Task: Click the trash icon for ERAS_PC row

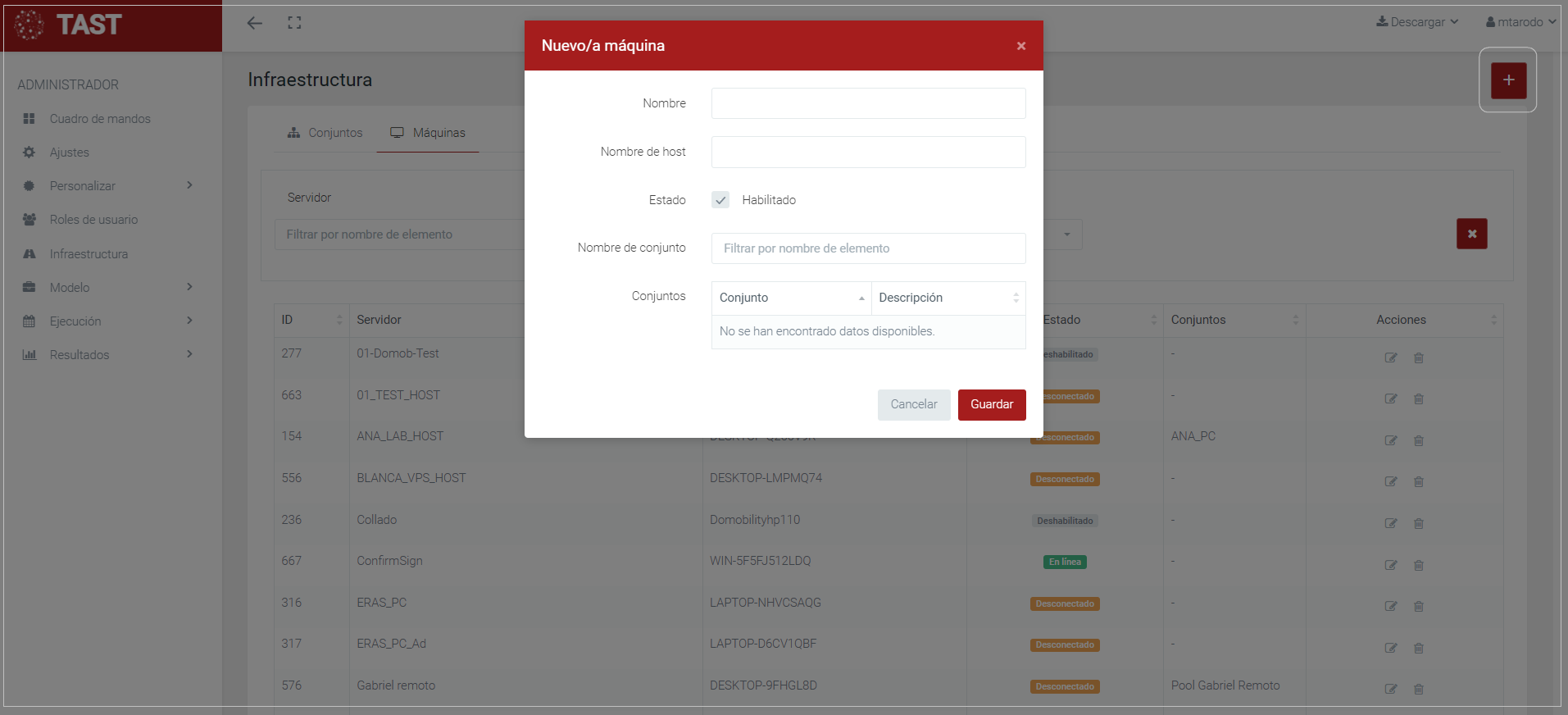Action: tap(1419, 606)
